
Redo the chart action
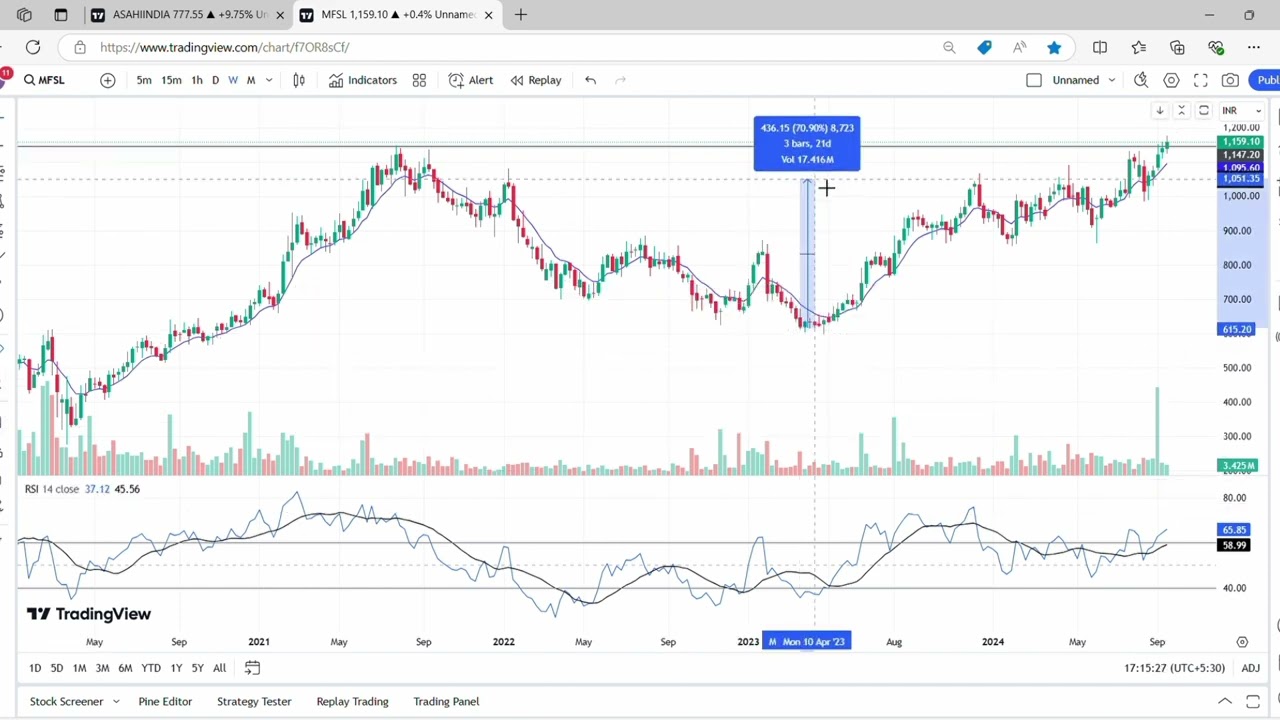click(x=620, y=80)
